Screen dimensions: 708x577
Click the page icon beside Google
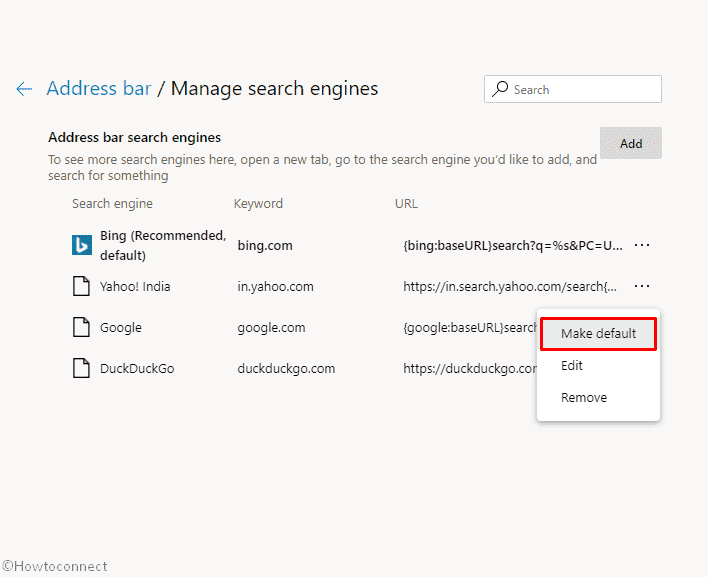(81, 327)
